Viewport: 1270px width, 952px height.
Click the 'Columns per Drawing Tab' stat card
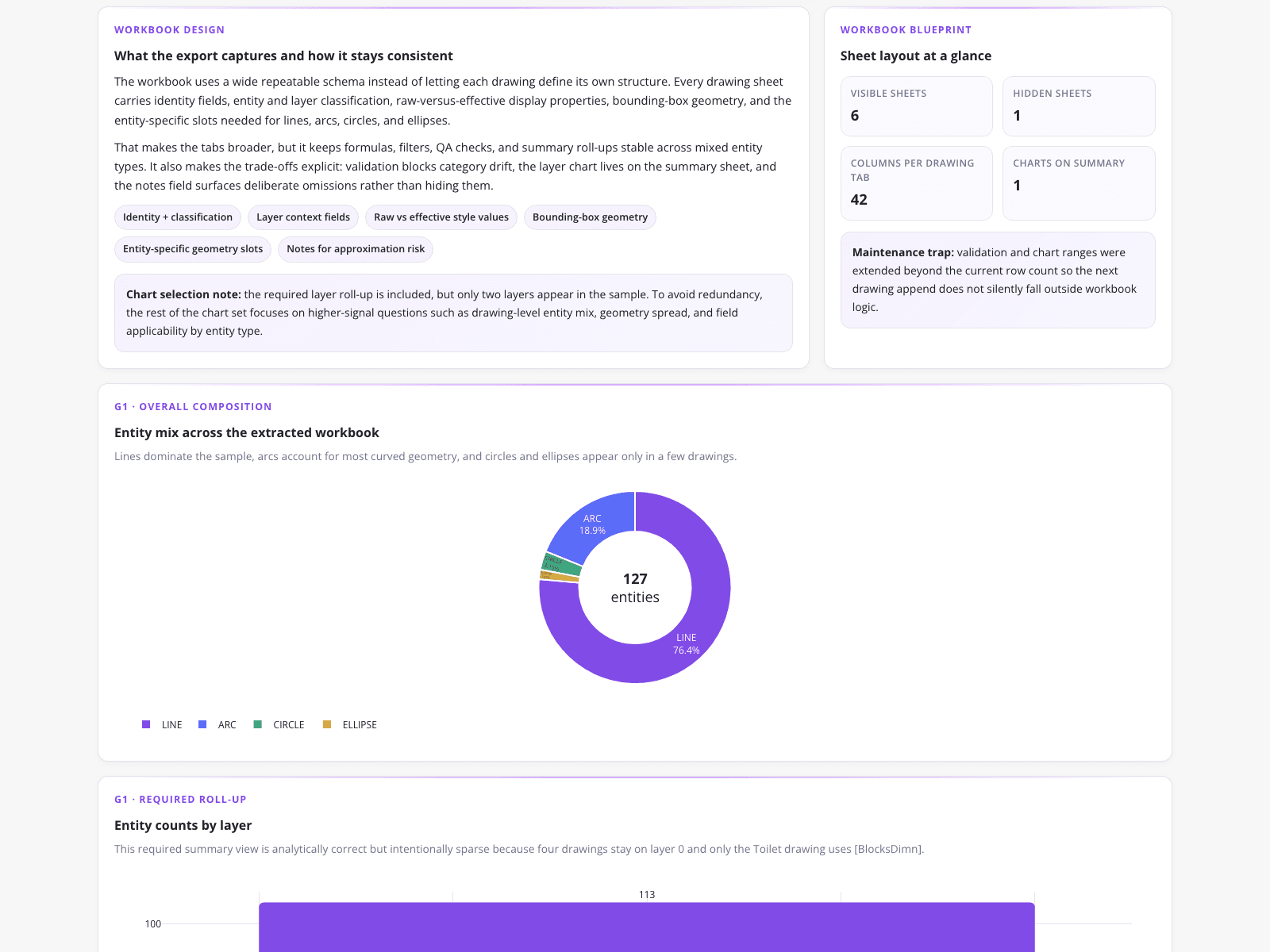(917, 183)
